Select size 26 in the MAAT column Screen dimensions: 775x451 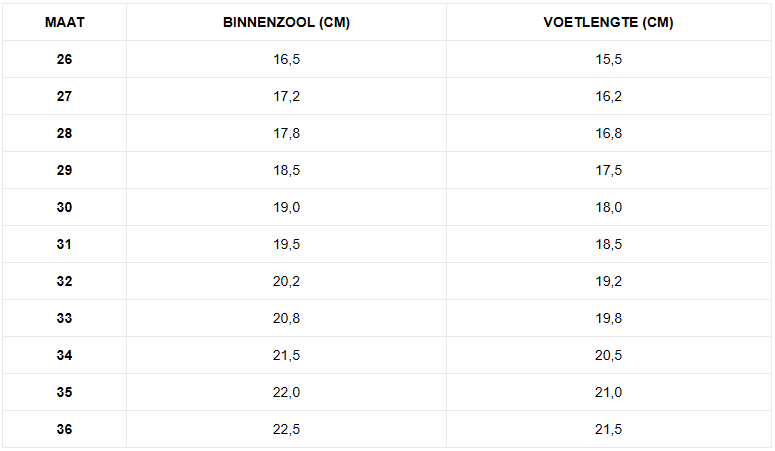64,59
